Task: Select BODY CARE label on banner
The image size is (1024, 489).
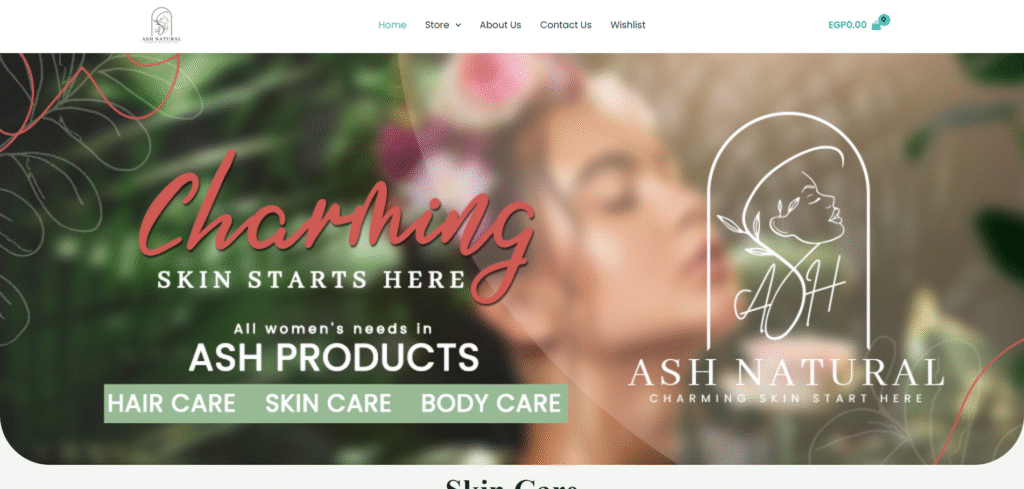Action: [x=491, y=403]
